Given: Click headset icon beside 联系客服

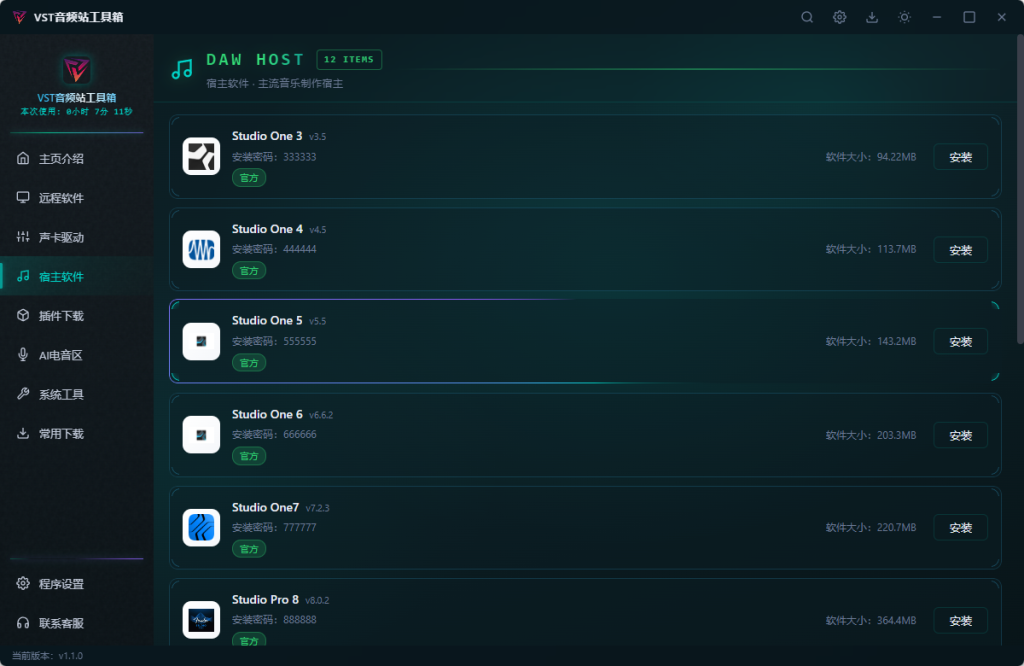Looking at the screenshot, I should click(23, 622).
